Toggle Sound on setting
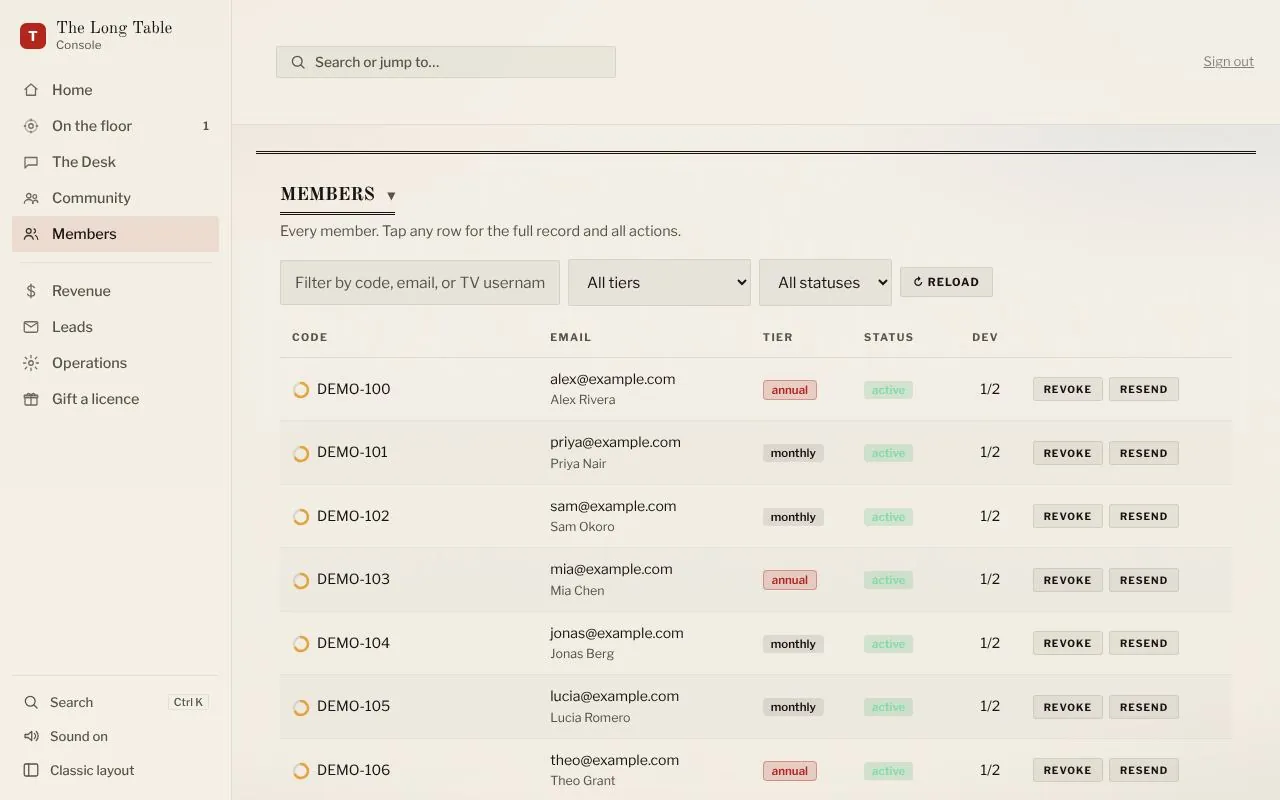The image size is (1280, 800). click(x=115, y=737)
